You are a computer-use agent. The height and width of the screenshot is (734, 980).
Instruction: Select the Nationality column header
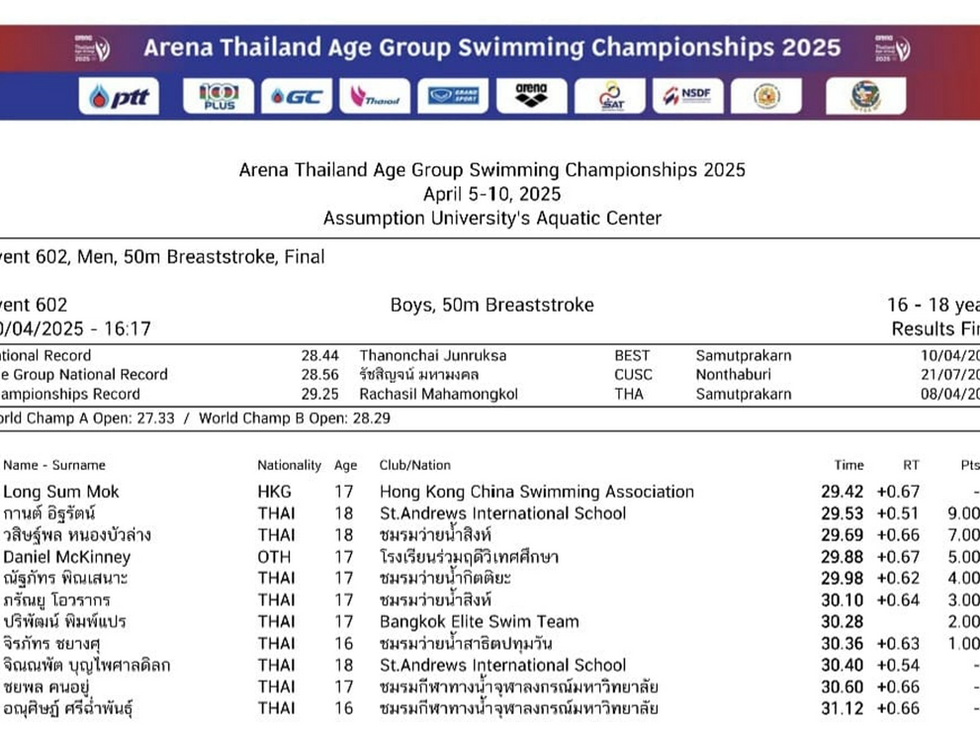pos(289,465)
